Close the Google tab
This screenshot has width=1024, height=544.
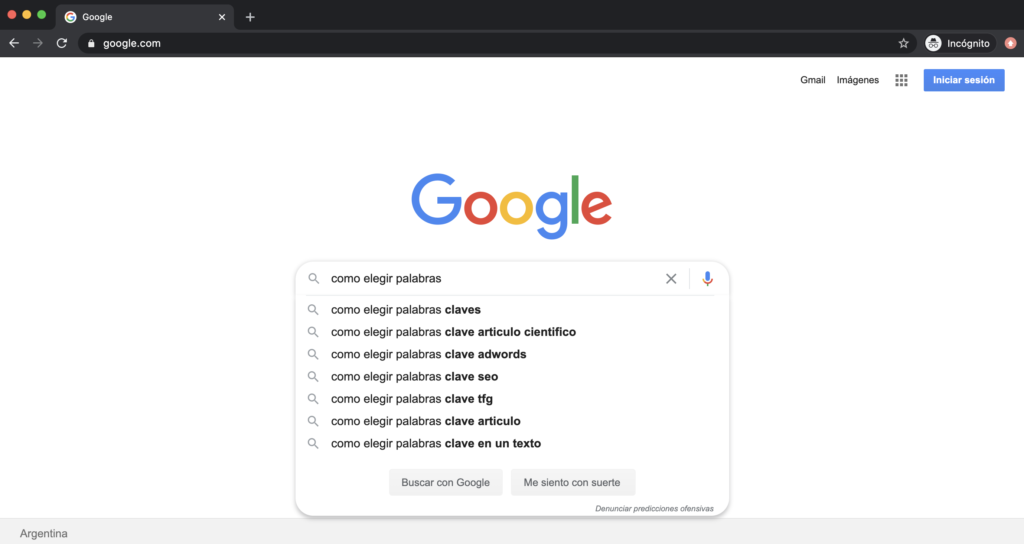coord(222,17)
